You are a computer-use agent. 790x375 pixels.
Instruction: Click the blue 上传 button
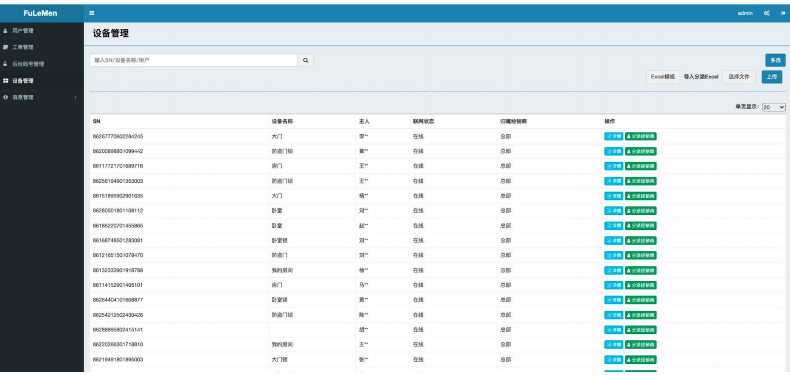click(771, 77)
